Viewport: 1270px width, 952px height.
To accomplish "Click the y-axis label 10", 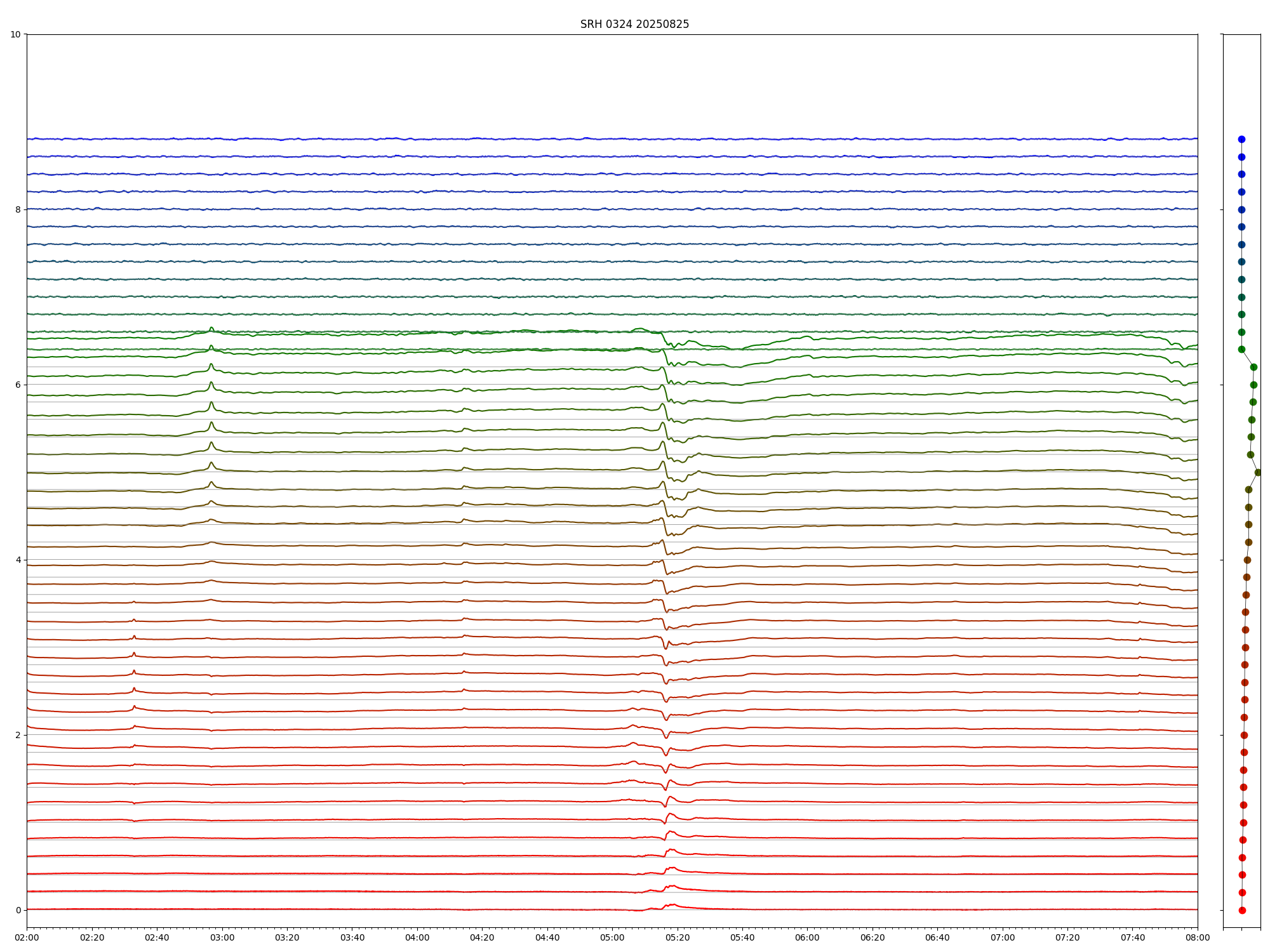I will click(15, 34).
